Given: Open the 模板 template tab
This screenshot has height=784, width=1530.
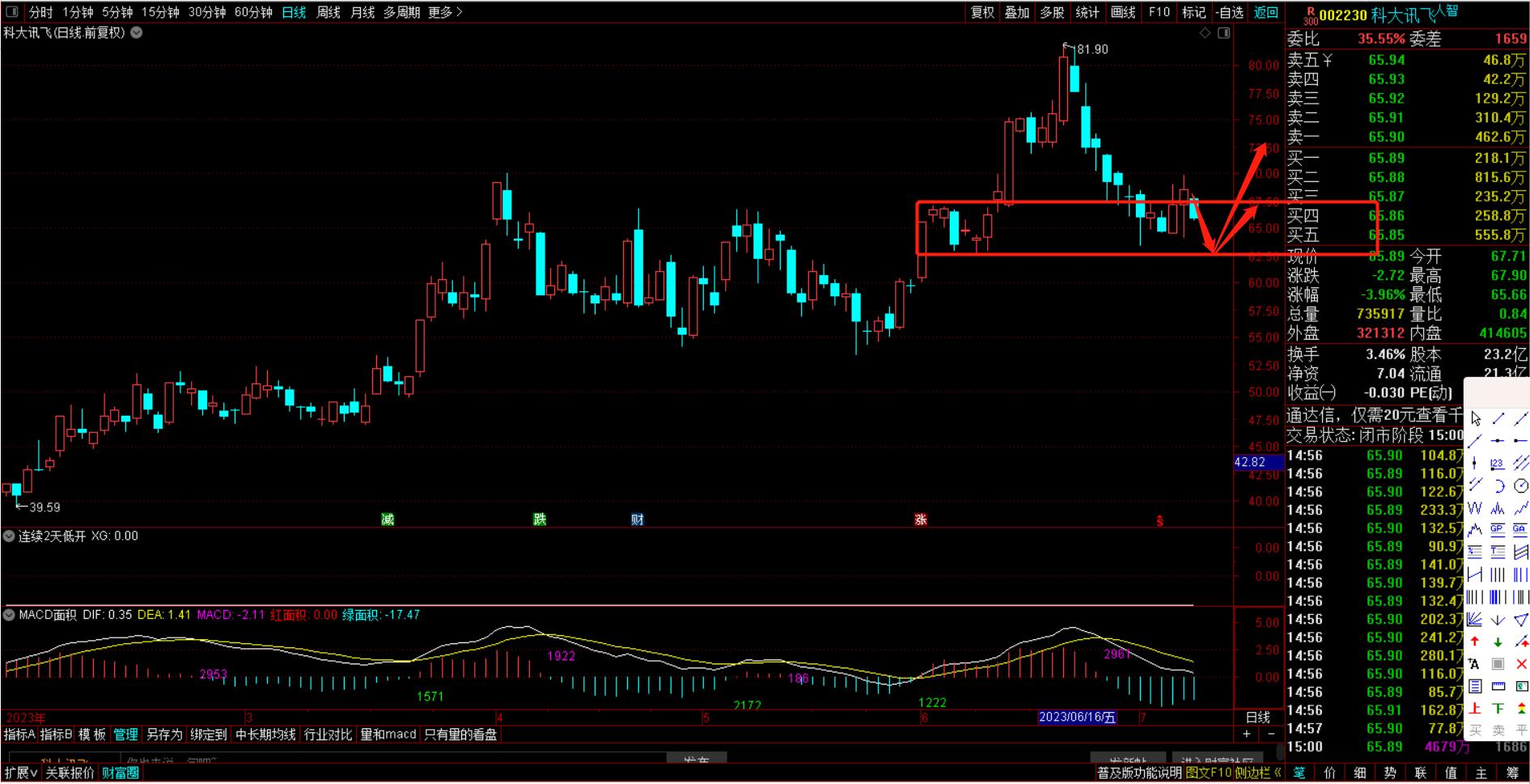Looking at the screenshot, I should click(x=92, y=734).
